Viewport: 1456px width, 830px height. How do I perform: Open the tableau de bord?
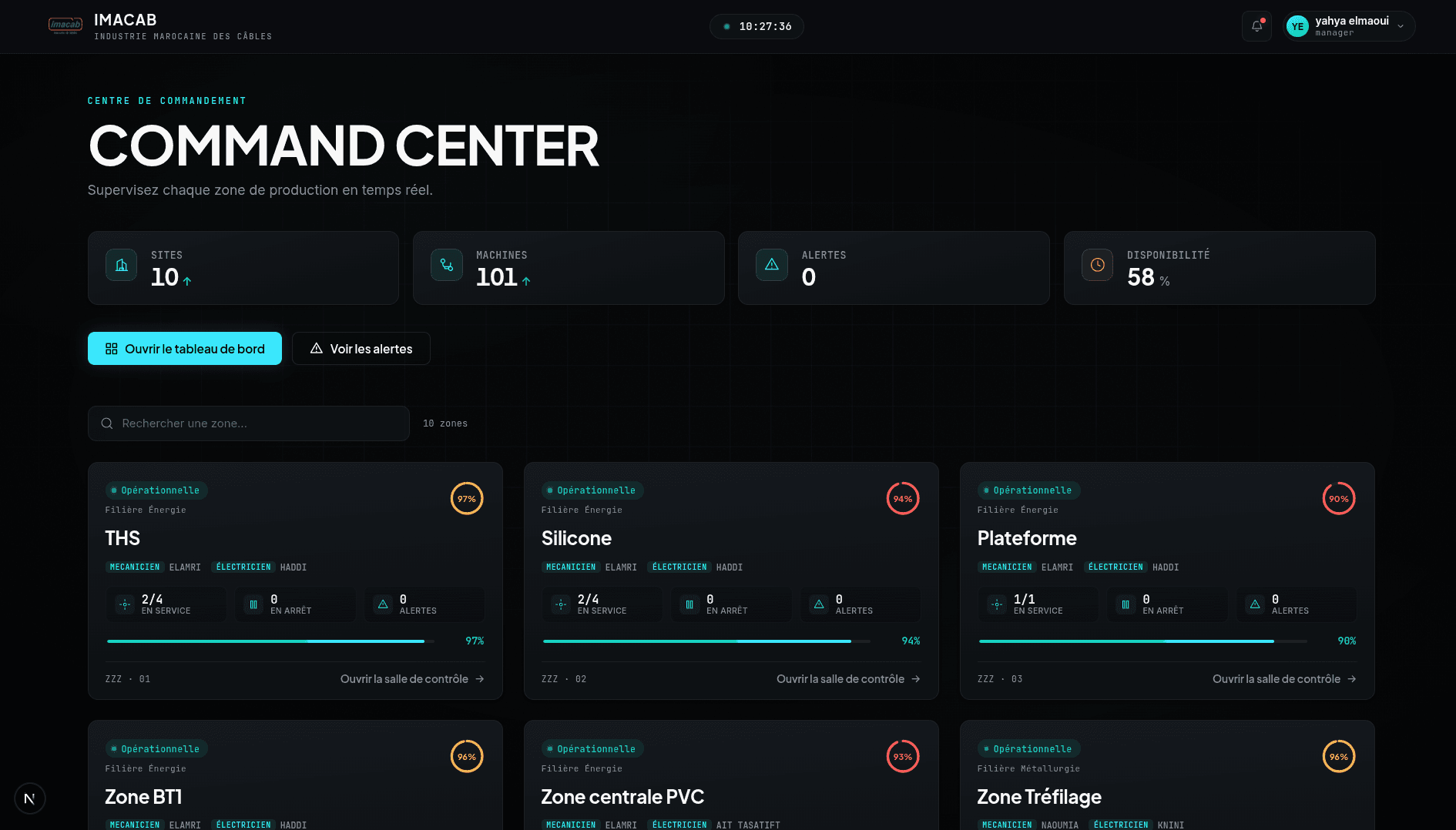pos(185,349)
